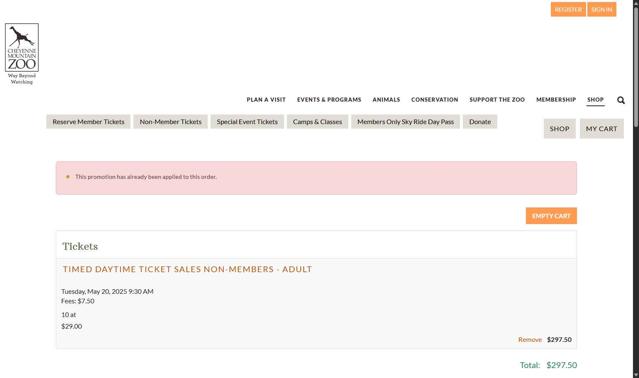Open the Camps & Classes tab
Image resolution: width=639 pixels, height=378 pixels.
tap(317, 122)
